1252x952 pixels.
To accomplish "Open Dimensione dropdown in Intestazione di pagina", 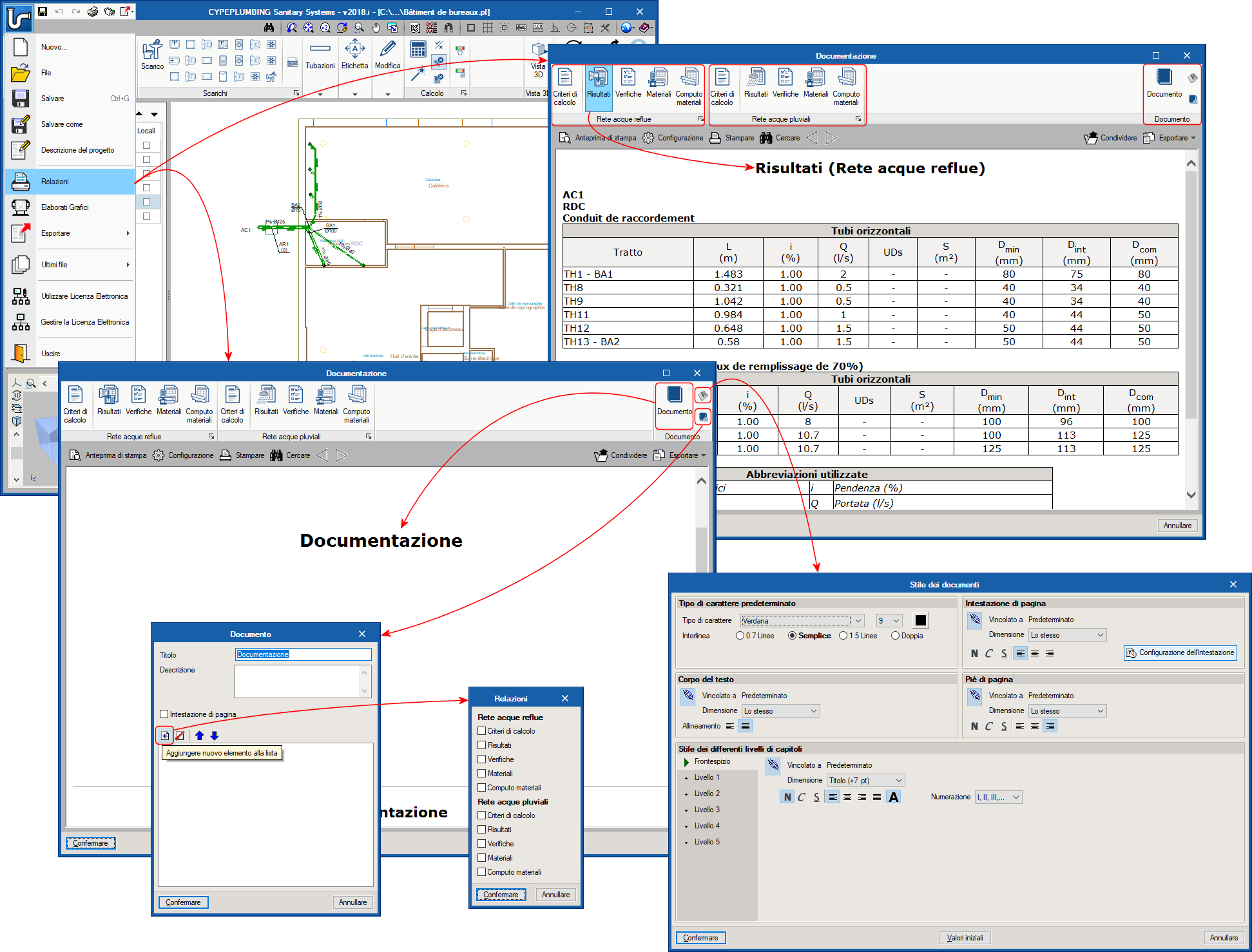I will point(1066,635).
